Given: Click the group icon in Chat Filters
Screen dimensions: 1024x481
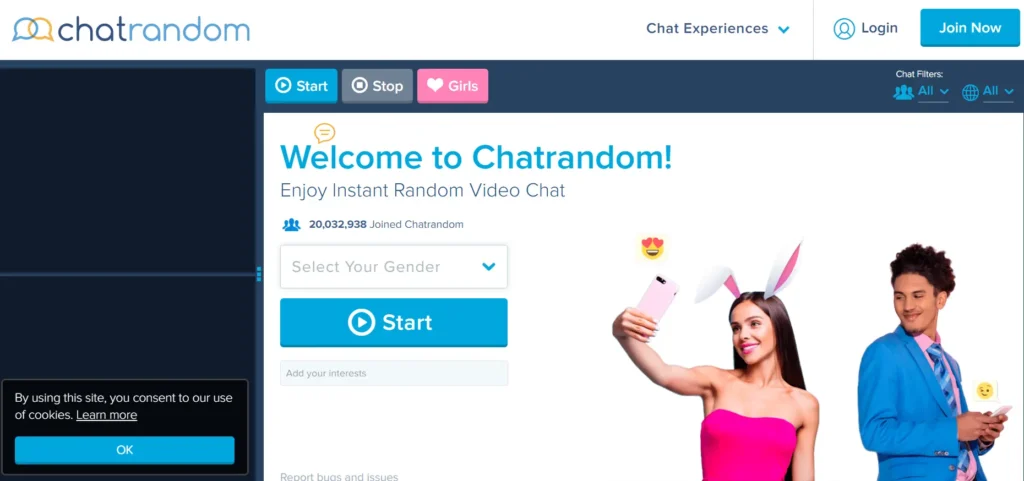Looking at the screenshot, I should [x=903, y=92].
